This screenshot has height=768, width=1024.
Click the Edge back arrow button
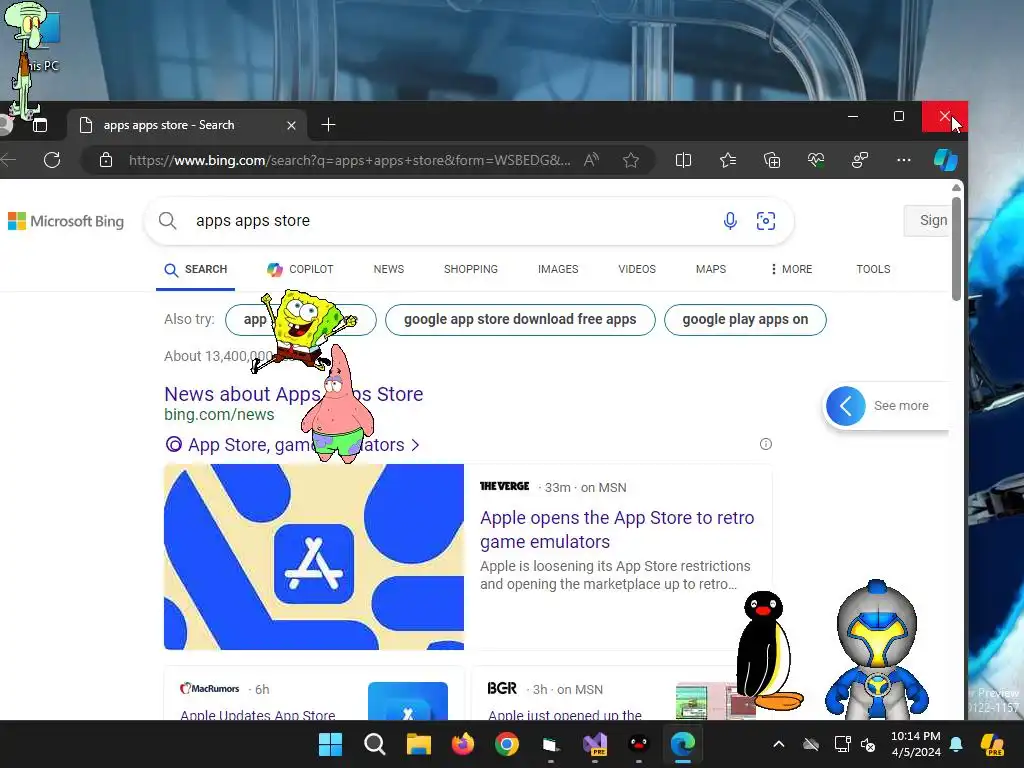point(8,160)
